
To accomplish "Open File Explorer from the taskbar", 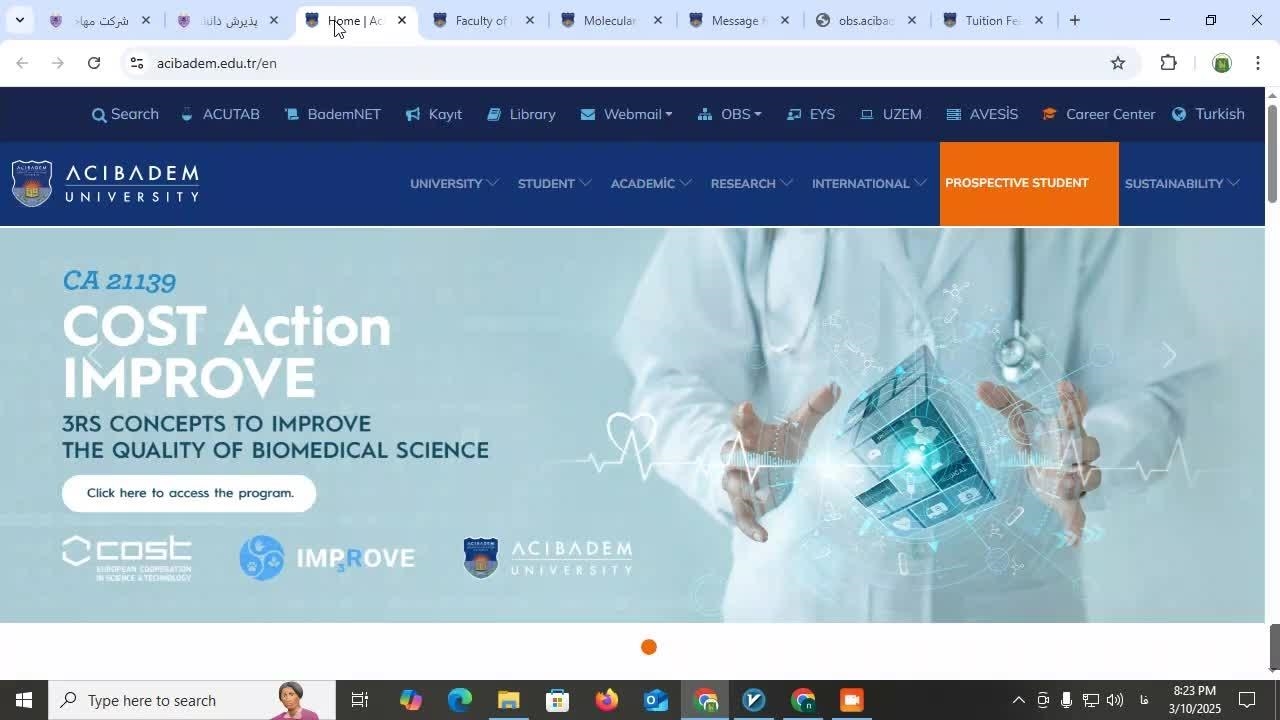I will coord(509,700).
